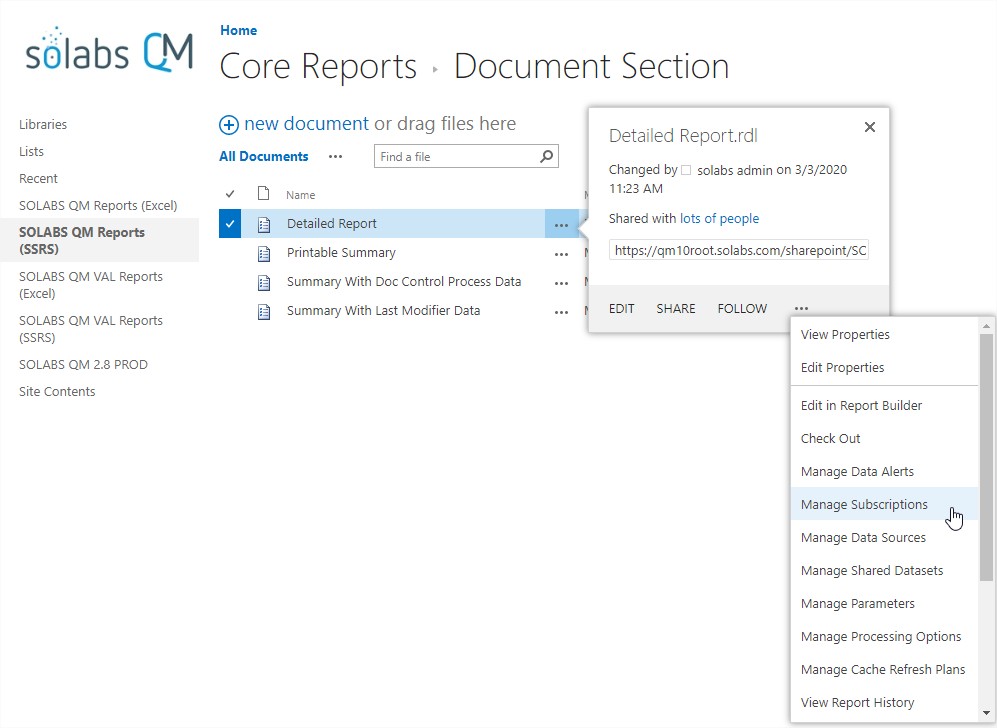Click the Document Section page title
Screen dimensions: 997x728
[x=591, y=66]
